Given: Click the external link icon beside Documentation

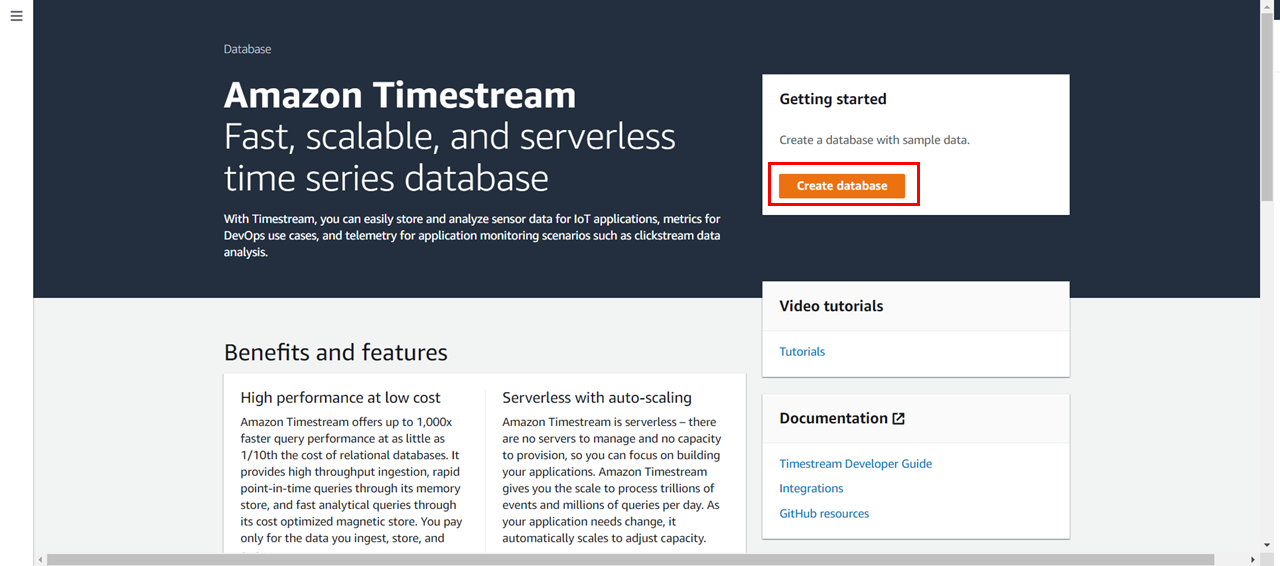Looking at the screenshot, I should (898, 419).
